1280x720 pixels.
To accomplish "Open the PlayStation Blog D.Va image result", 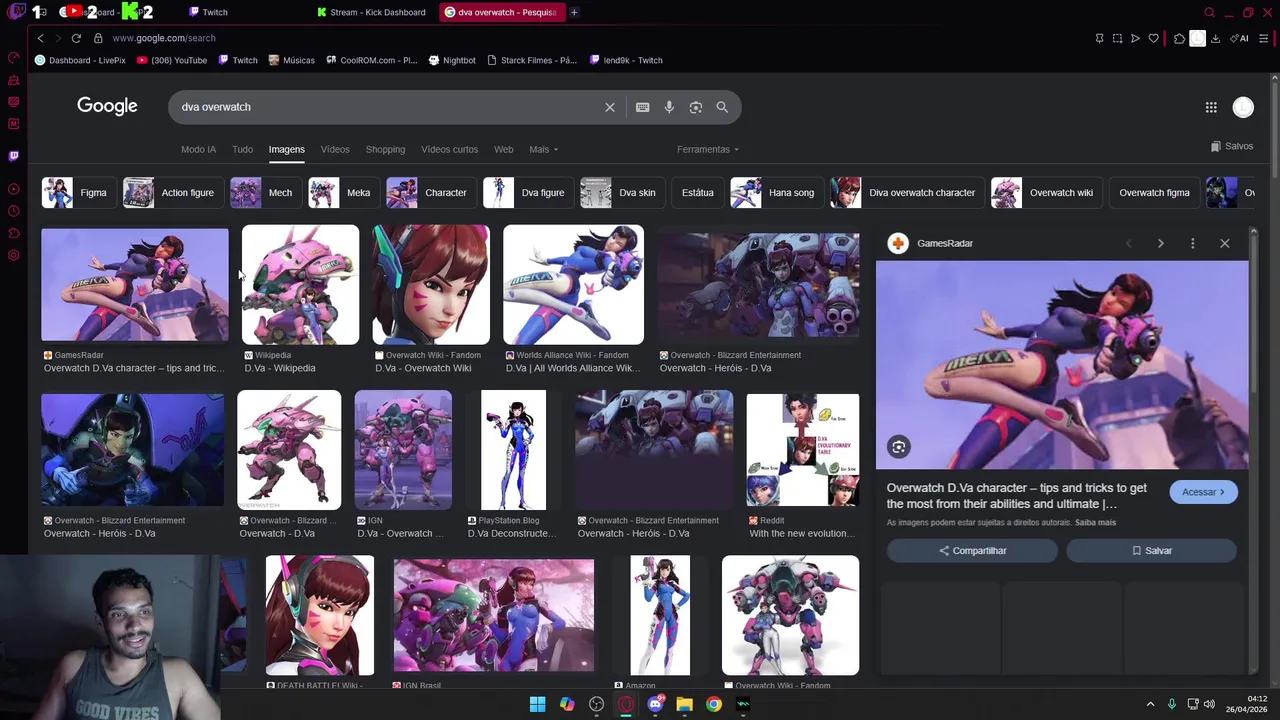I will click(513, 450).
